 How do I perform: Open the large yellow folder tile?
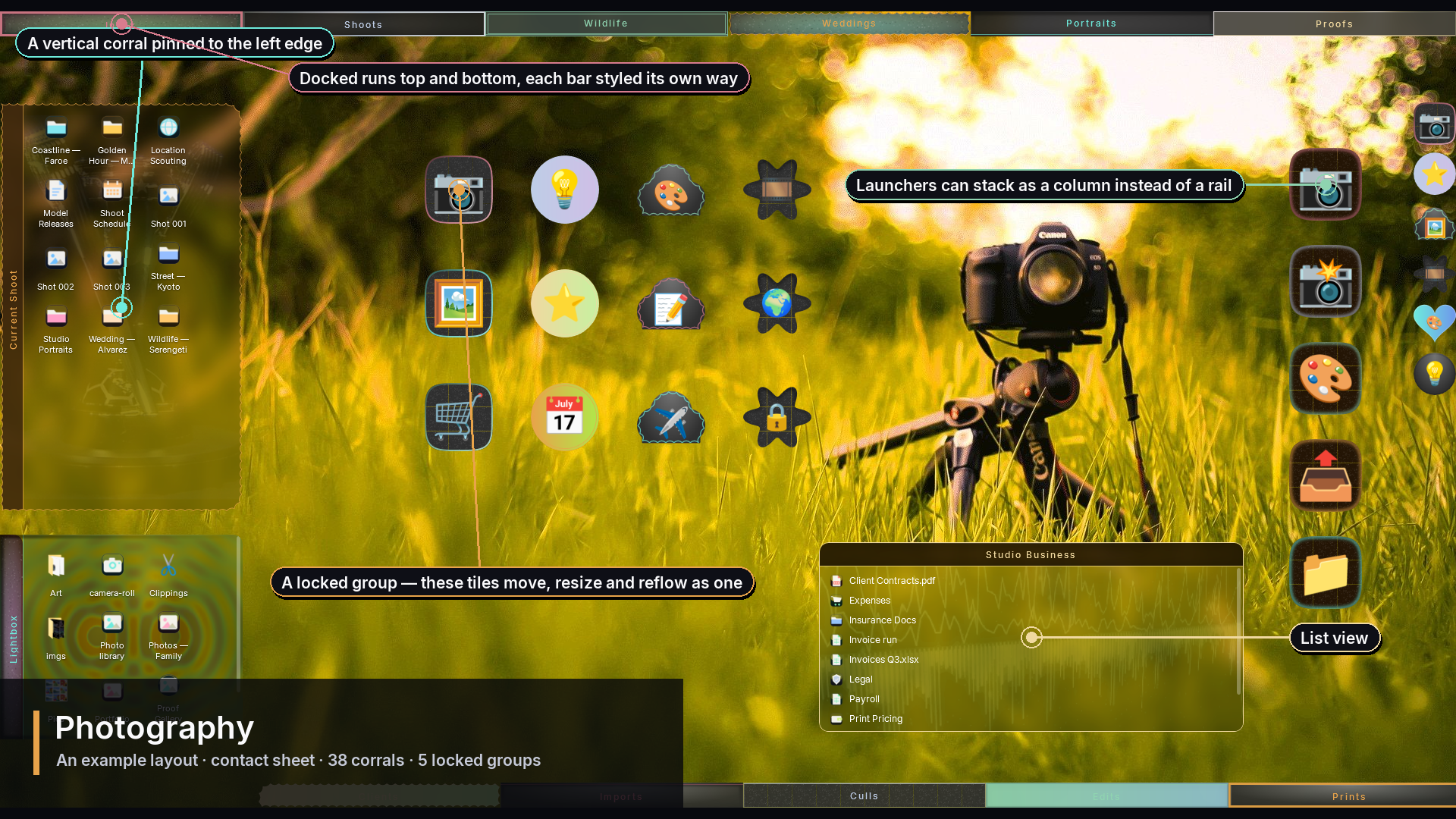[x=1326, y=573]
